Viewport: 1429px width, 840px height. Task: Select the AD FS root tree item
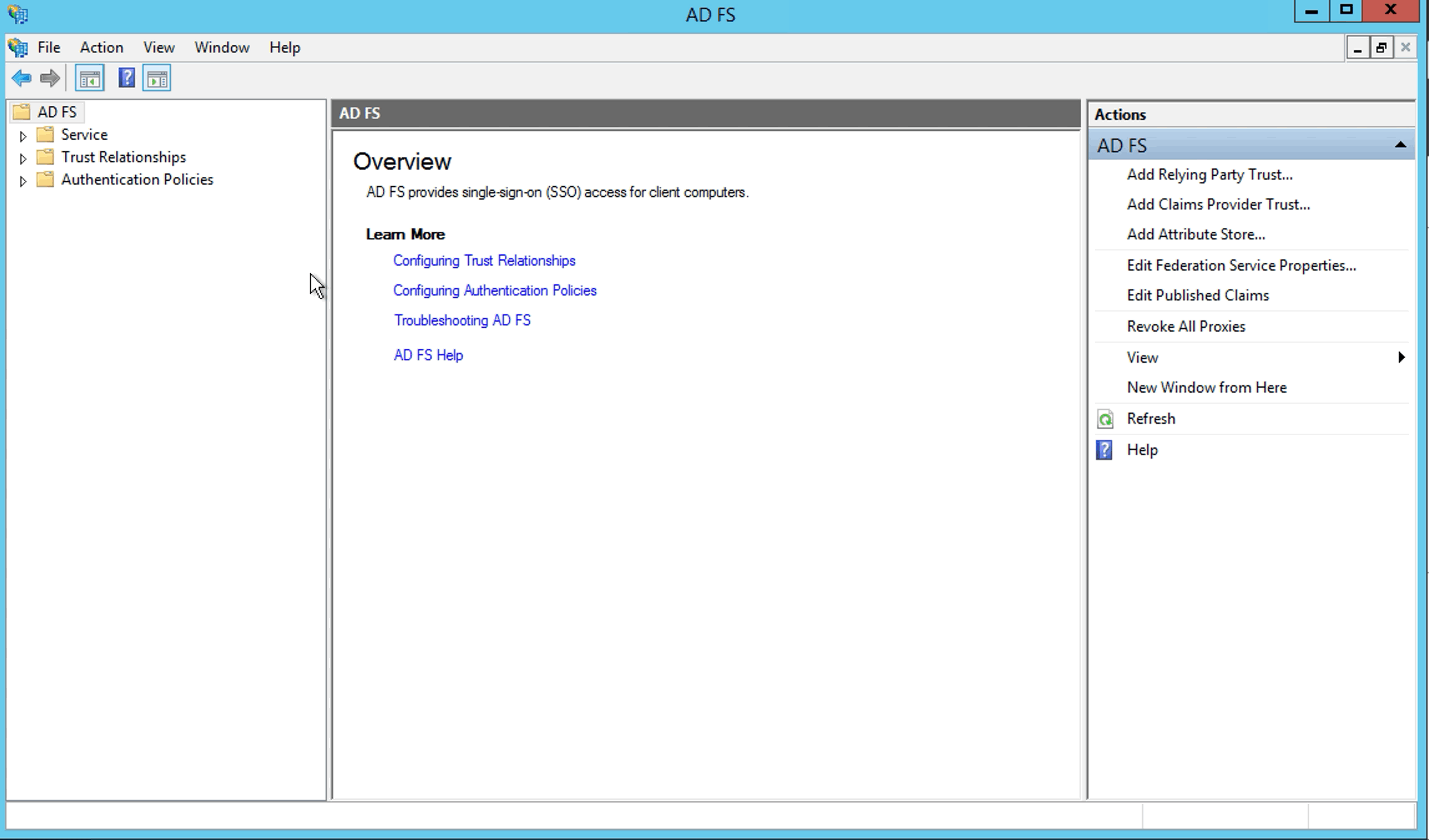pyautogui.click(x=57, y=112)
